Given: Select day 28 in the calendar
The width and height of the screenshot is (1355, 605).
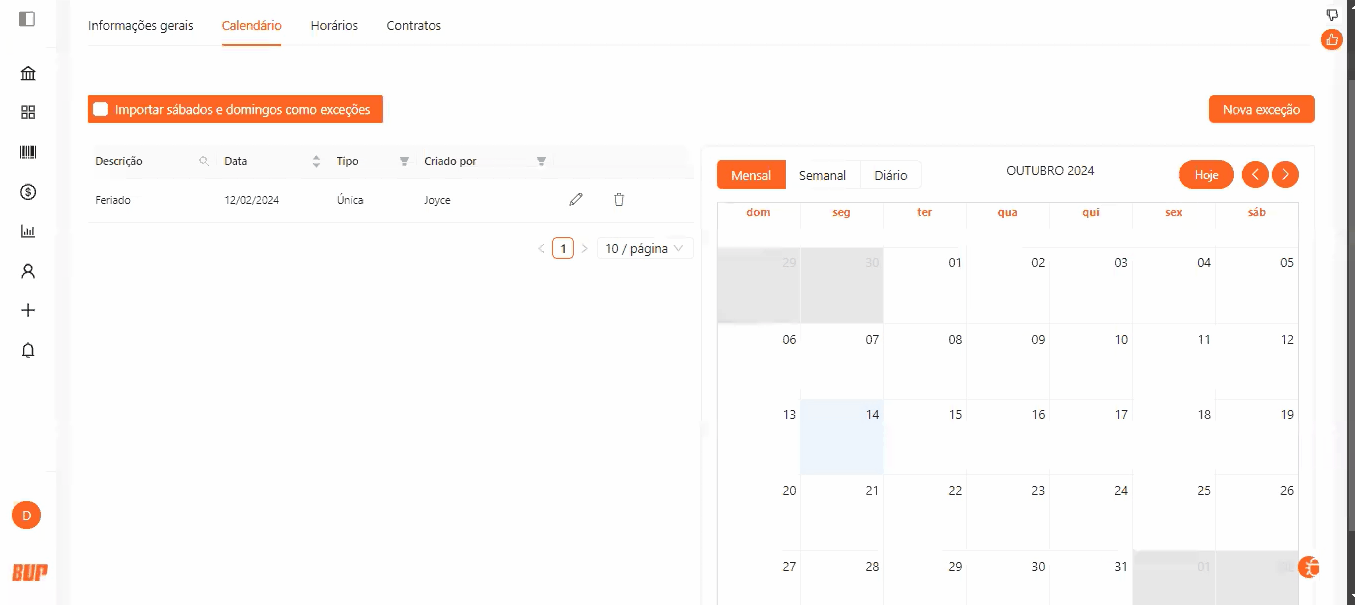Looking at the screenshot, I should (x=842, y=578).
